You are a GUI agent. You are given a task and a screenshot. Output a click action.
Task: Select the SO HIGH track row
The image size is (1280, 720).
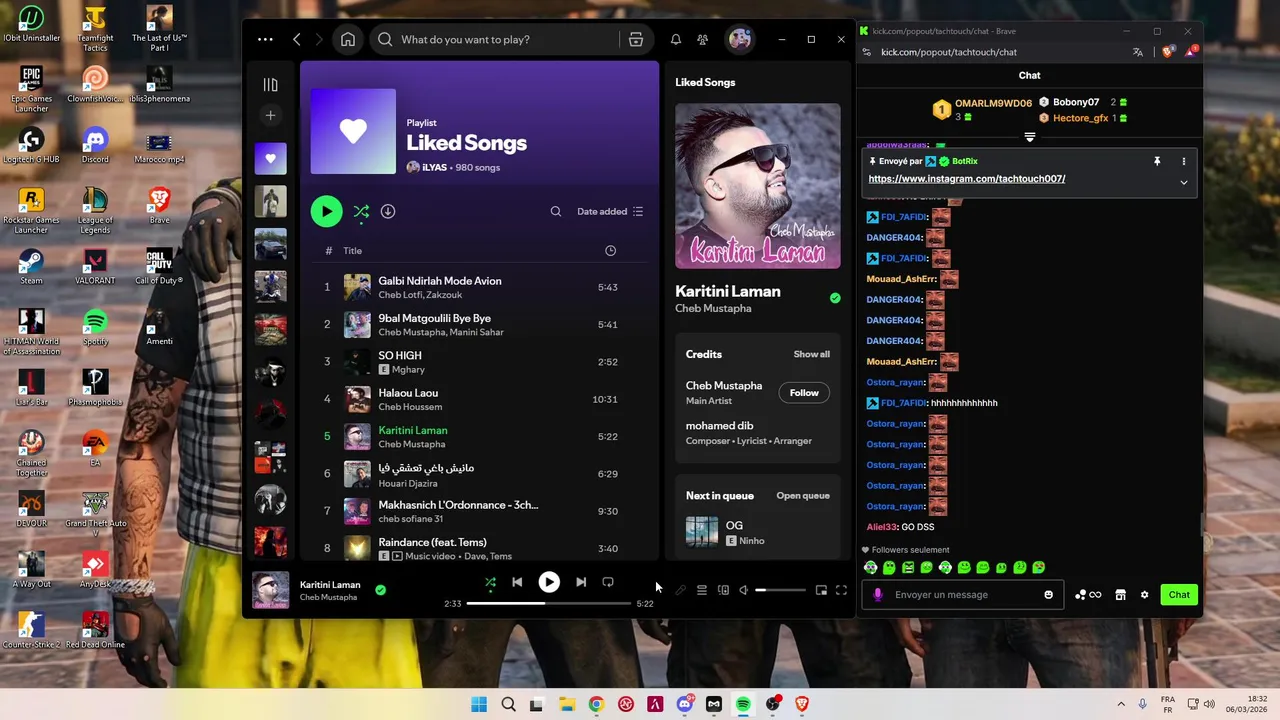480,362
